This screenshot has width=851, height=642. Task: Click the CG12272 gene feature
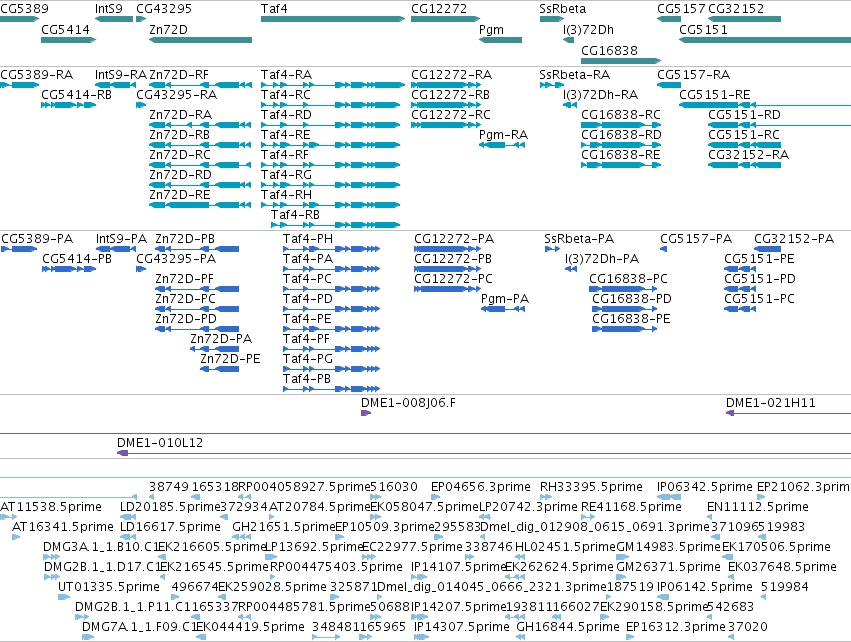[446, 19]
